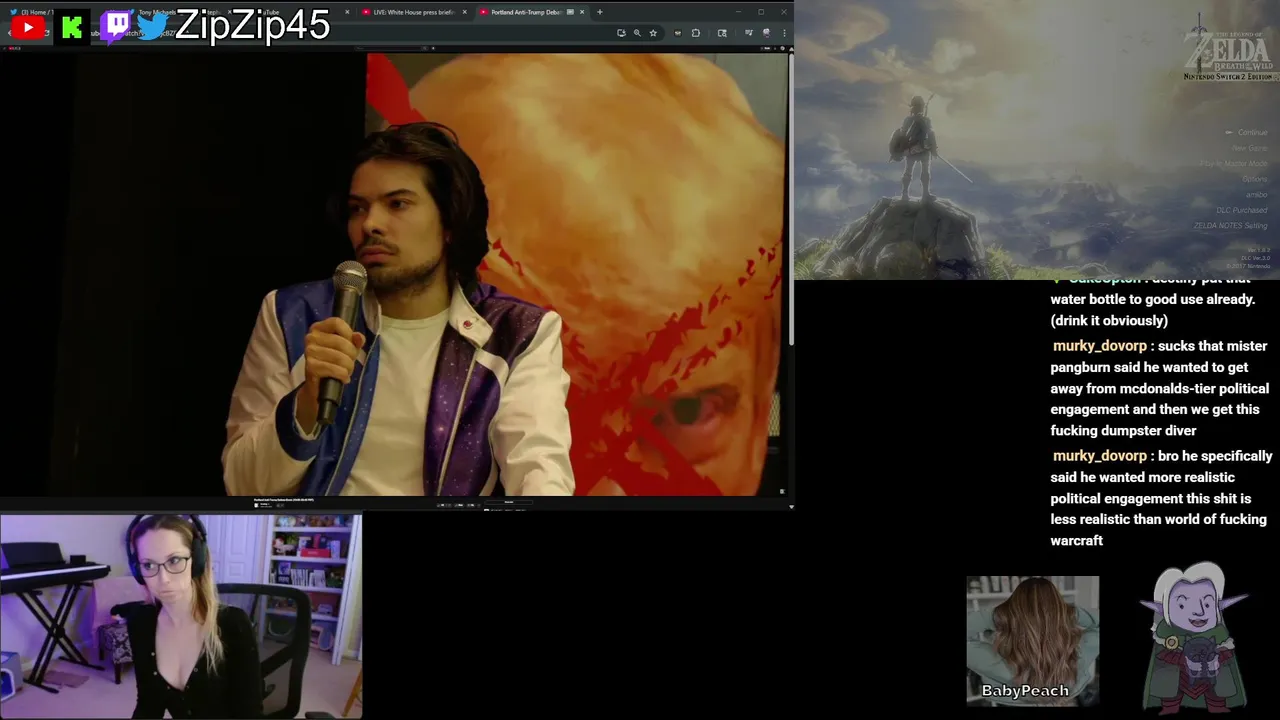The image size is (1280, 720).
Task: Select Play in Master Mode entry
Action: point(1233,163)
